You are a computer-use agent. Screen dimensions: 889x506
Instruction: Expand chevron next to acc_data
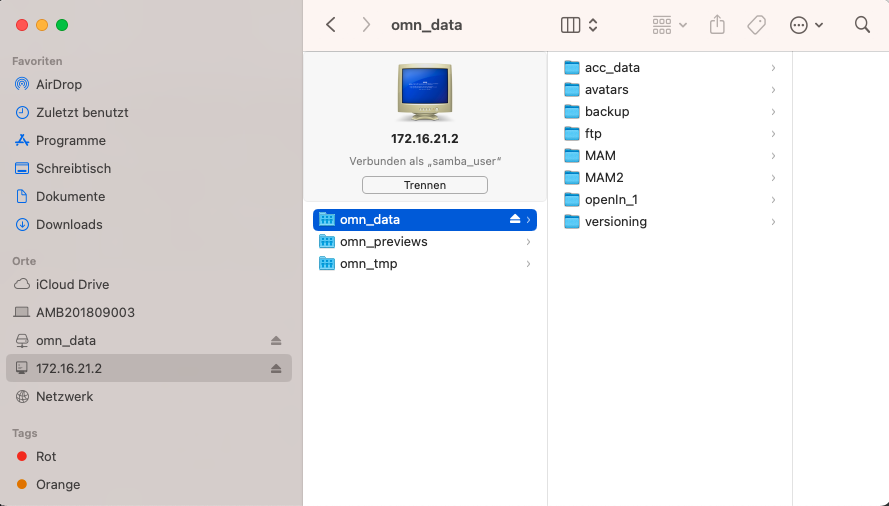click(x=773, y=68)
